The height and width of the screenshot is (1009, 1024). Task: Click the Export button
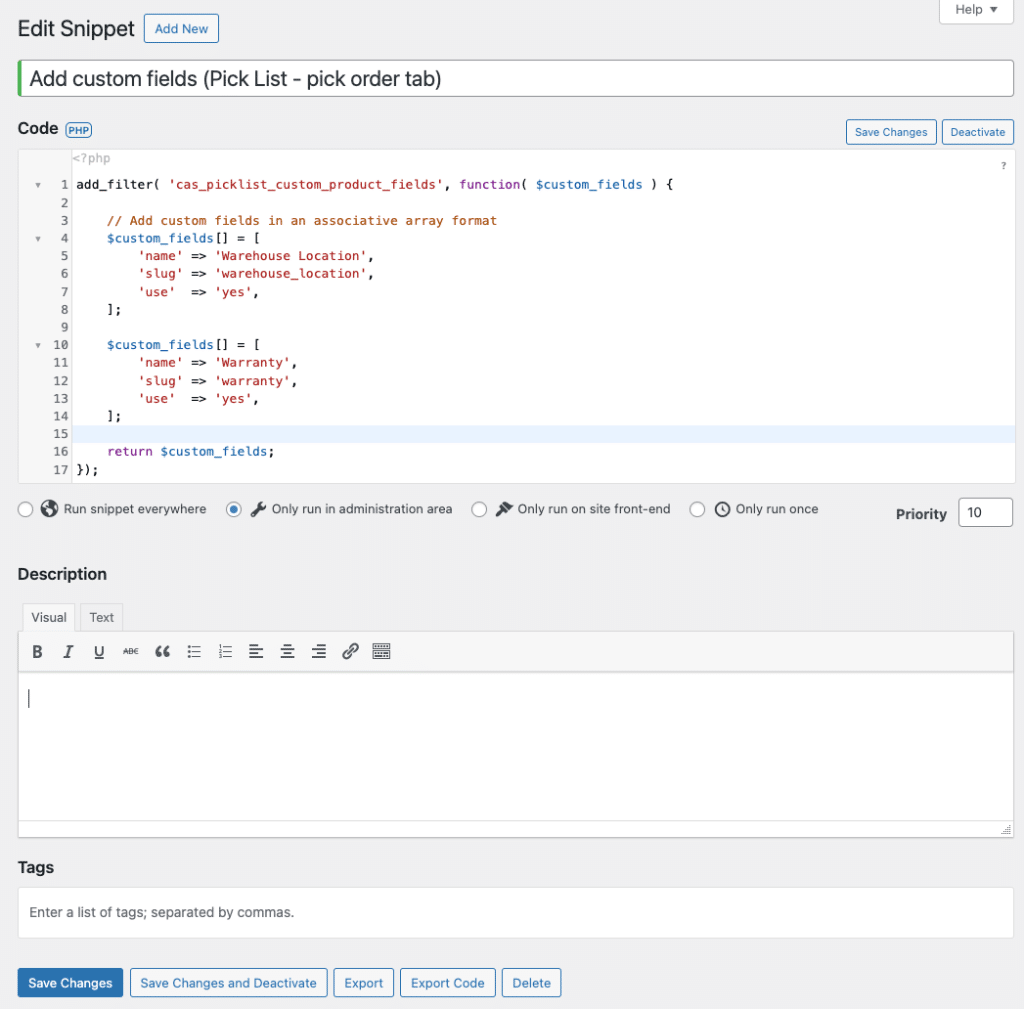click(x=364, y=983)
